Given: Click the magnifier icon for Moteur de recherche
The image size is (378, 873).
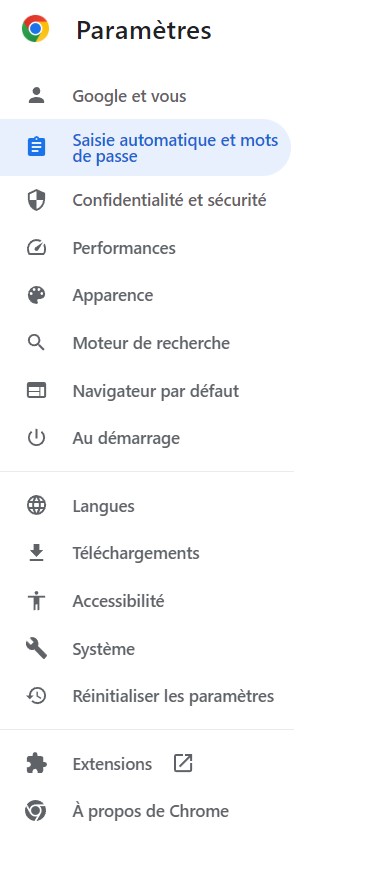Looking at the screenshot, I should coord(36,343).
